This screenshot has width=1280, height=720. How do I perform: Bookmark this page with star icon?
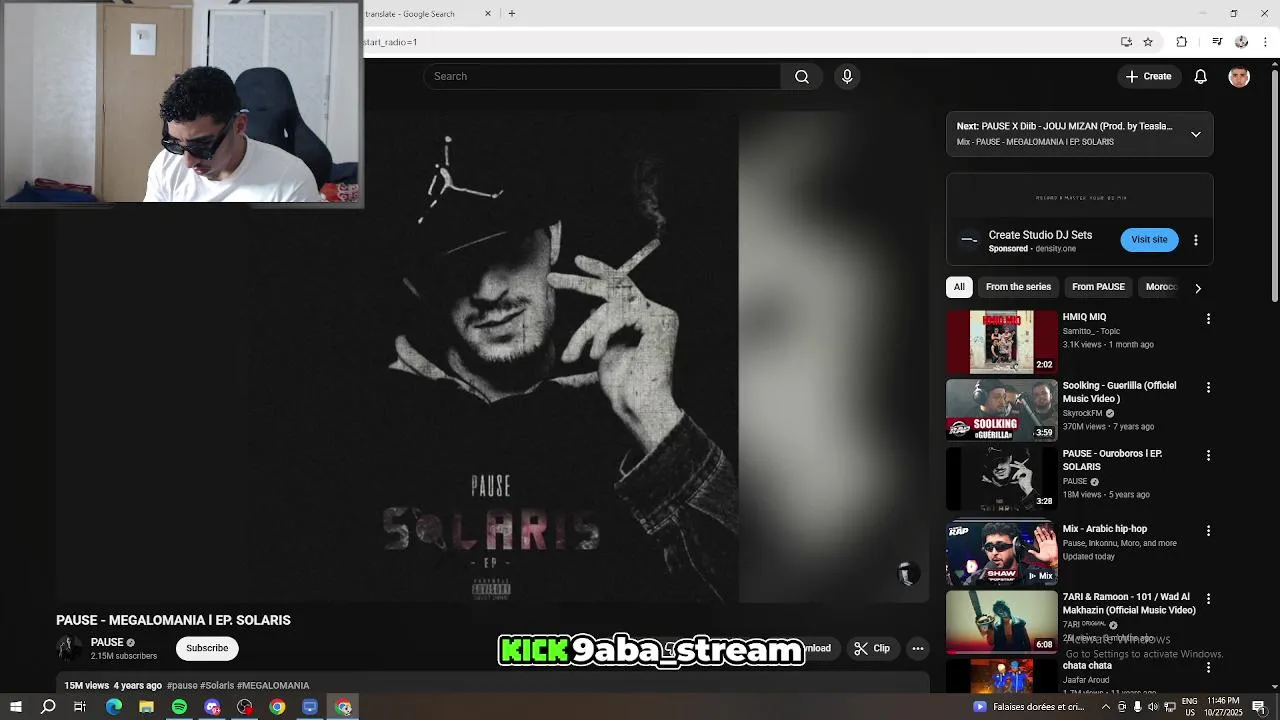(1148, 42)
